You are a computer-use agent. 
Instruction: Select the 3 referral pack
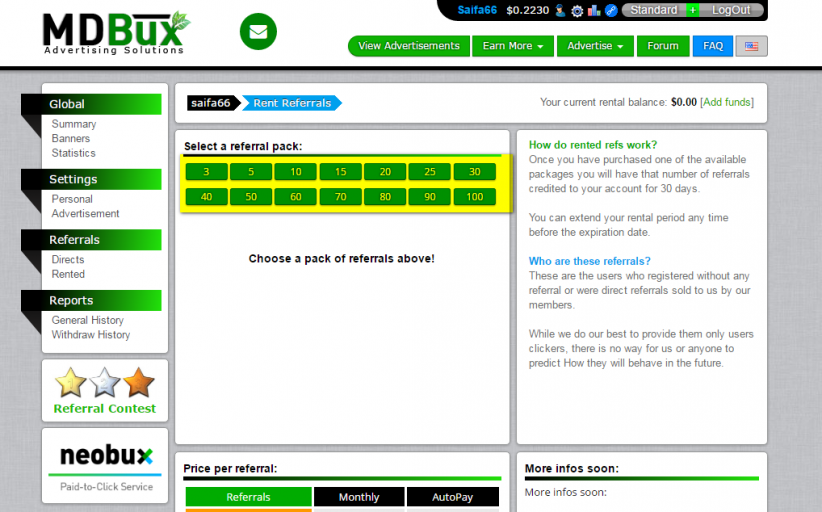pos(207,172)
